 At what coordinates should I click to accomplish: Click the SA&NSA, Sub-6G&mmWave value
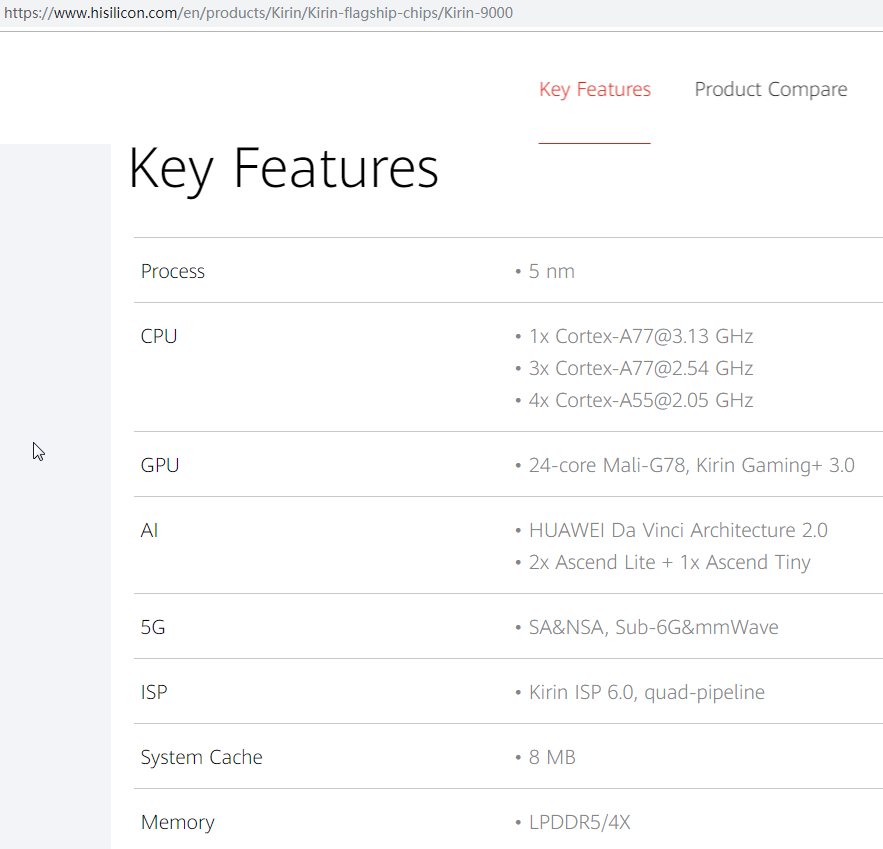click(653, 628)
